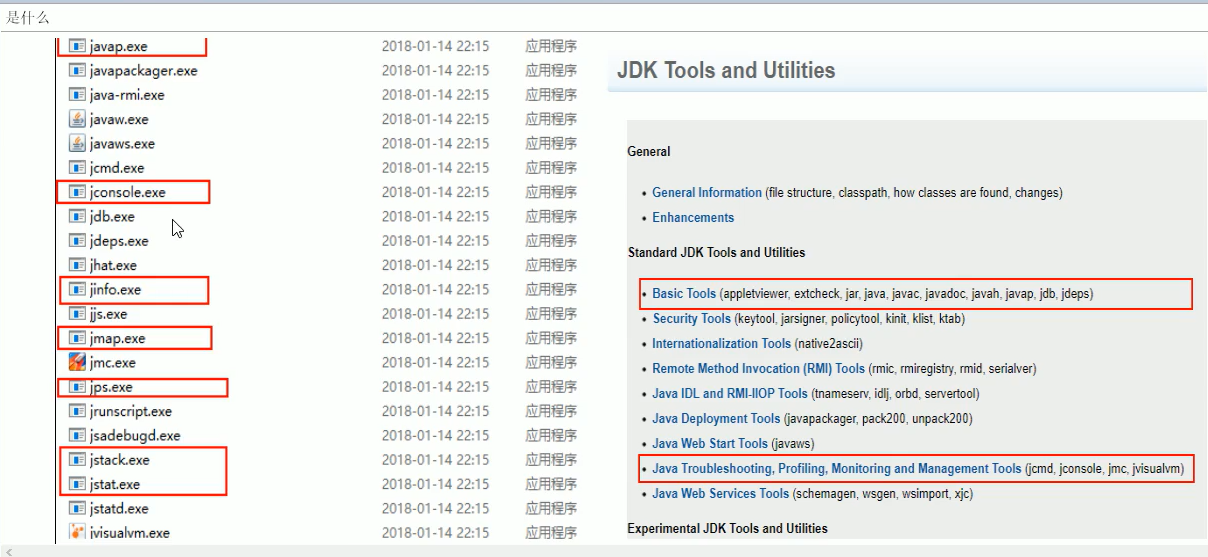1208x557 pixels.
Task: Click the jmap.exe file icon
Action: pyautogui.click(x=77, y=338)
